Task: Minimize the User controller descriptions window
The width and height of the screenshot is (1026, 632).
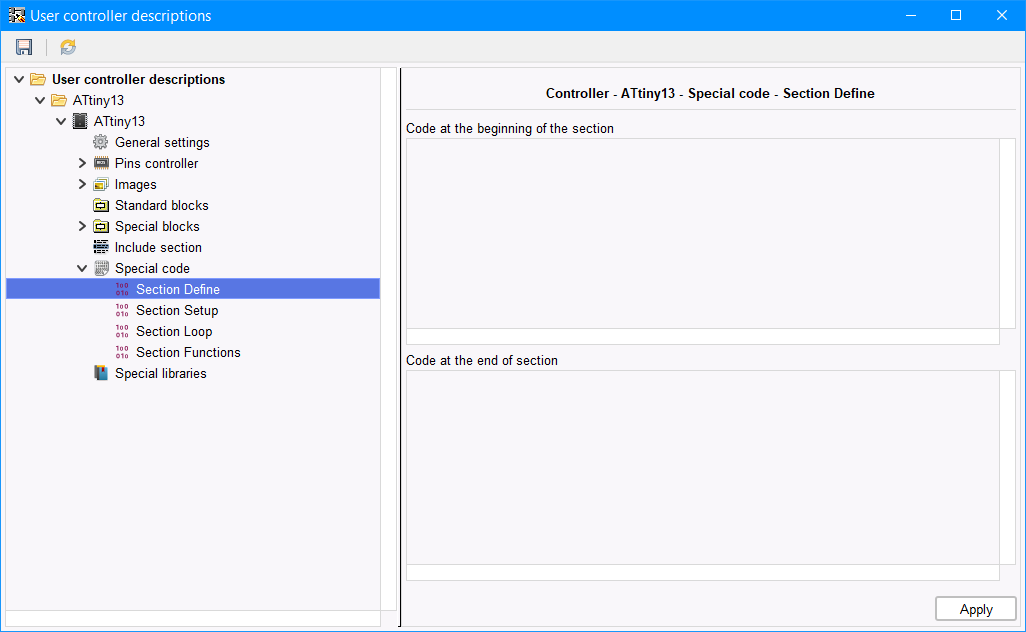Action: click(x=910, y=15)
